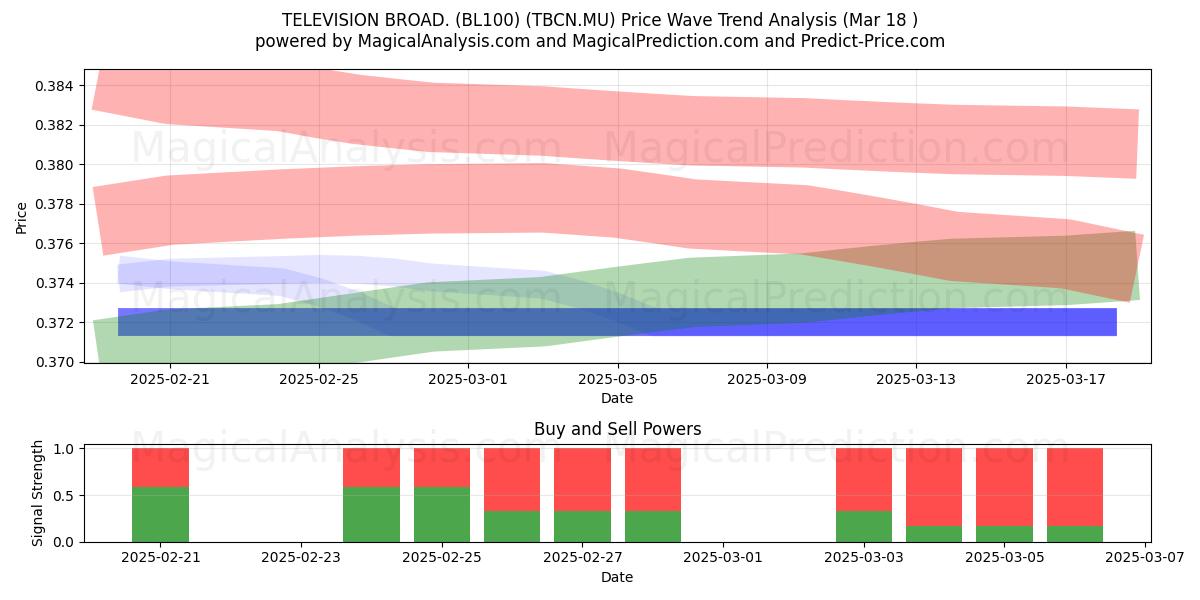
Task: Click the 0.376 tick on the Price axis
Action: coord(56,244)
